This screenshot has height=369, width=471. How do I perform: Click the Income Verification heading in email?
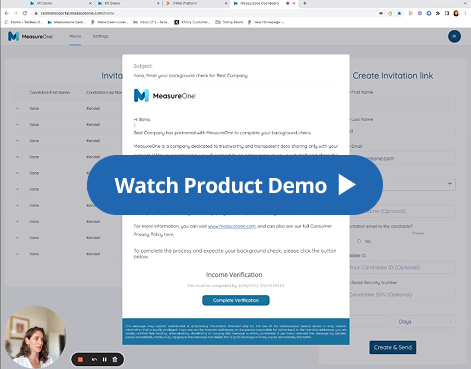[234, 275]
